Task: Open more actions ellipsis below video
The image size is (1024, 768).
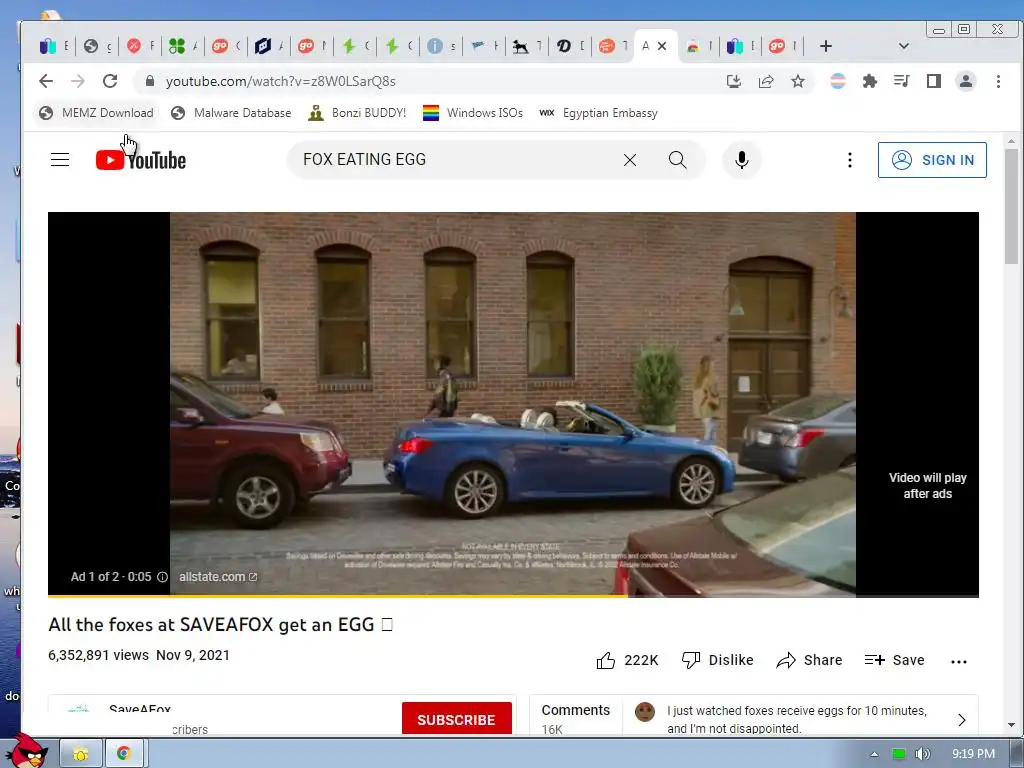Action: point(958,662)
